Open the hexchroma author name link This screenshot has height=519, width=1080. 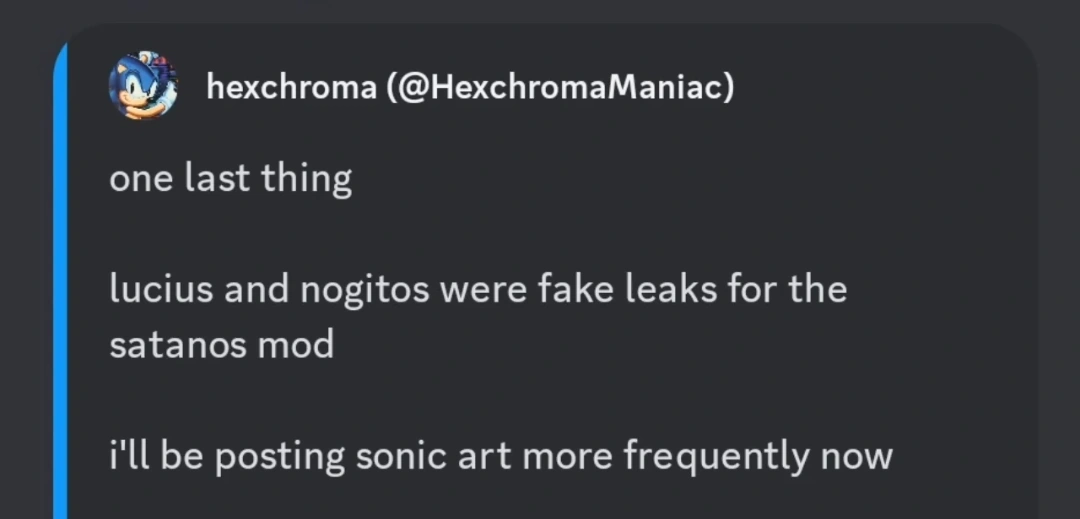coord(290,88)
